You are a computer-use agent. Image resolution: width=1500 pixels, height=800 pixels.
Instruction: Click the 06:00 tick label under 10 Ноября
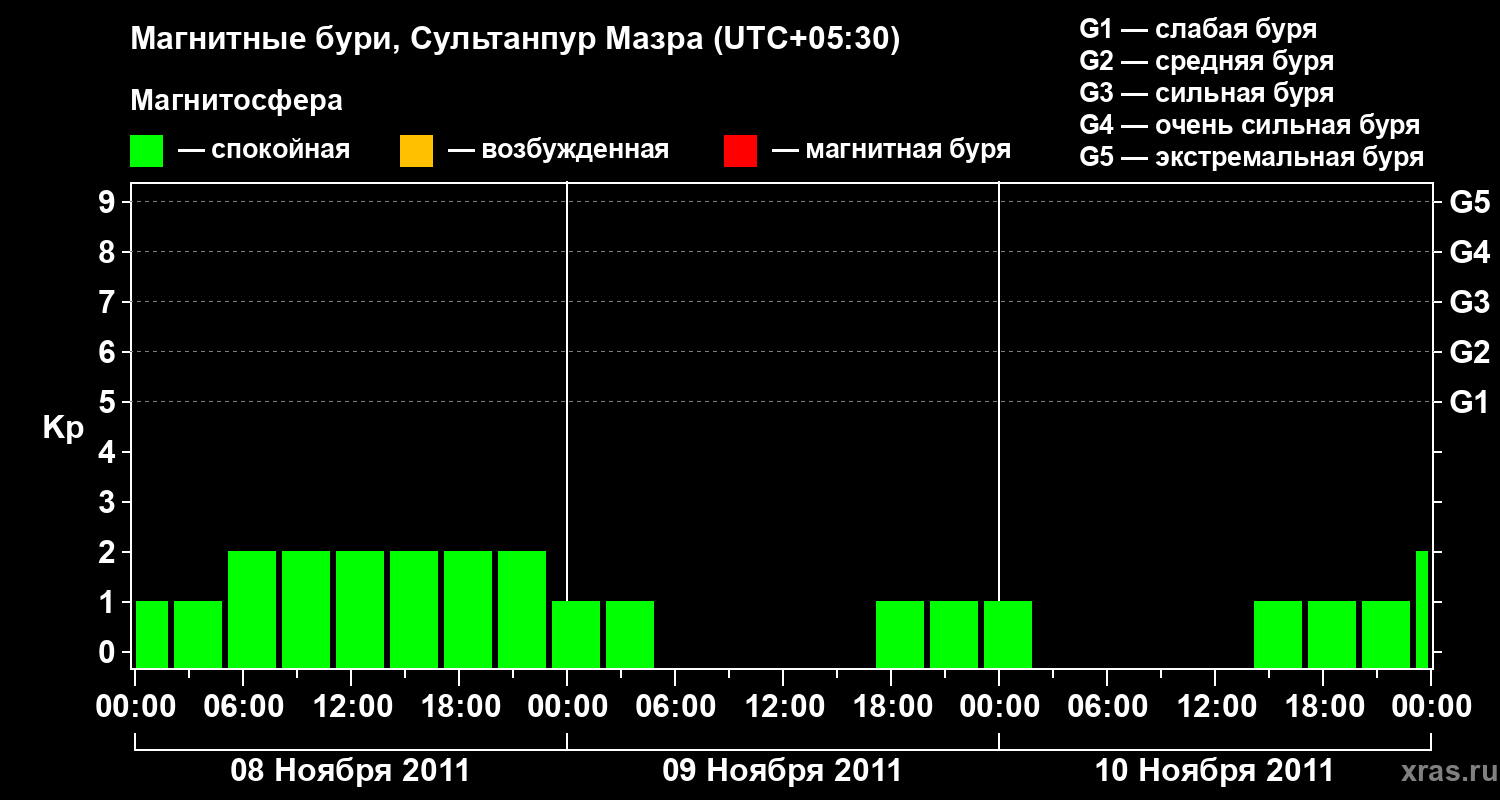[x=1107, y=706]
